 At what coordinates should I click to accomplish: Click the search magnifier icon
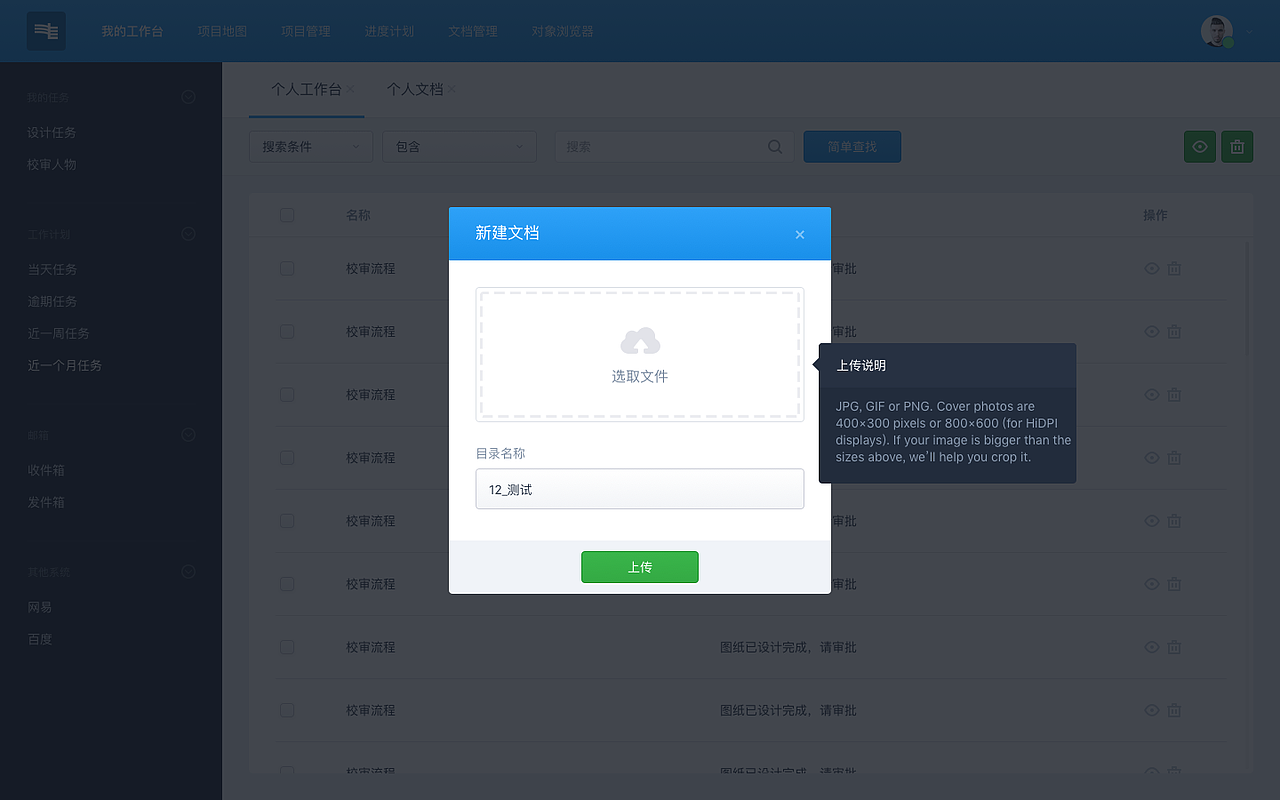[775, 146]
